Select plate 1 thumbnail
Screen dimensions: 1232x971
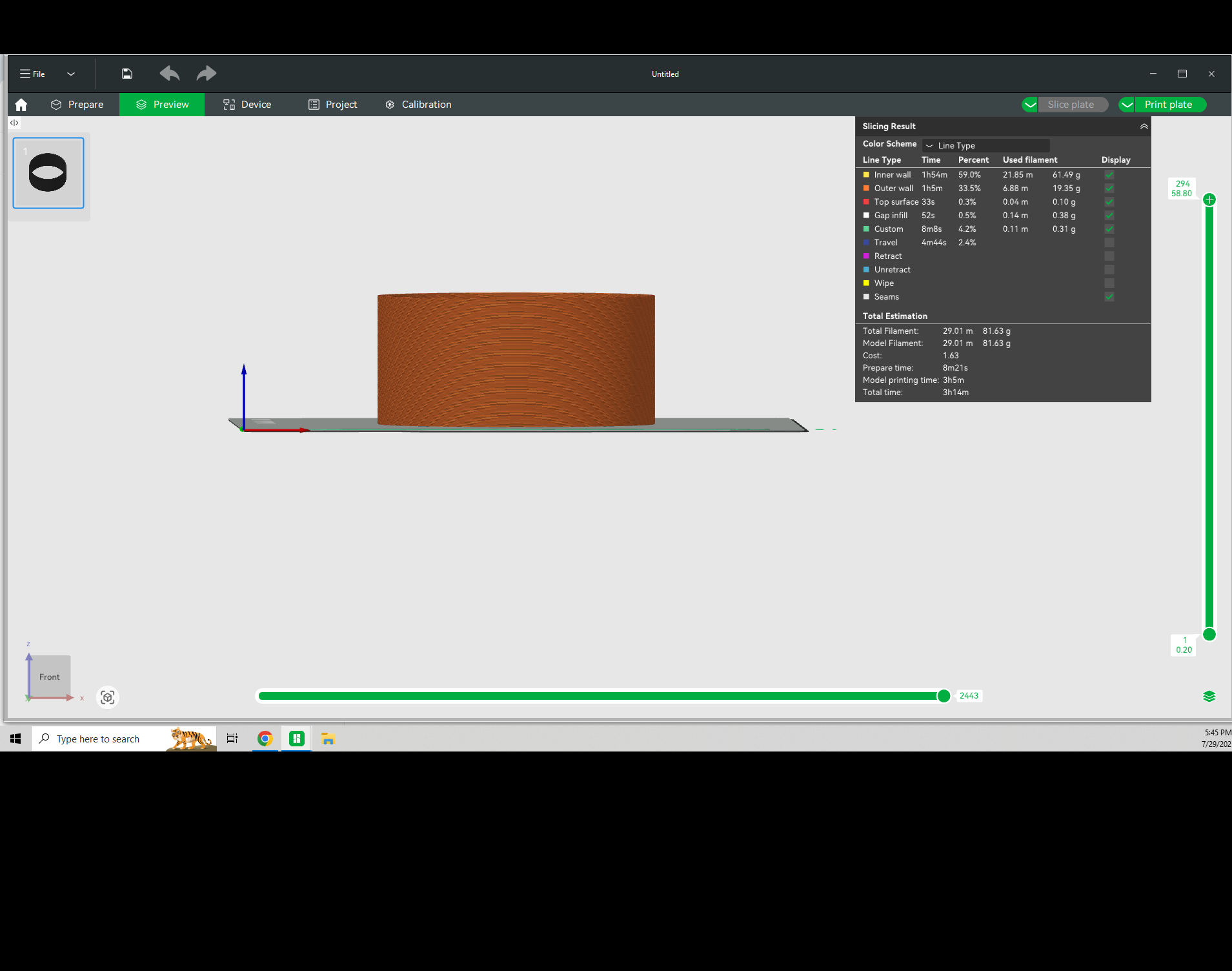[x=48, y=173]
